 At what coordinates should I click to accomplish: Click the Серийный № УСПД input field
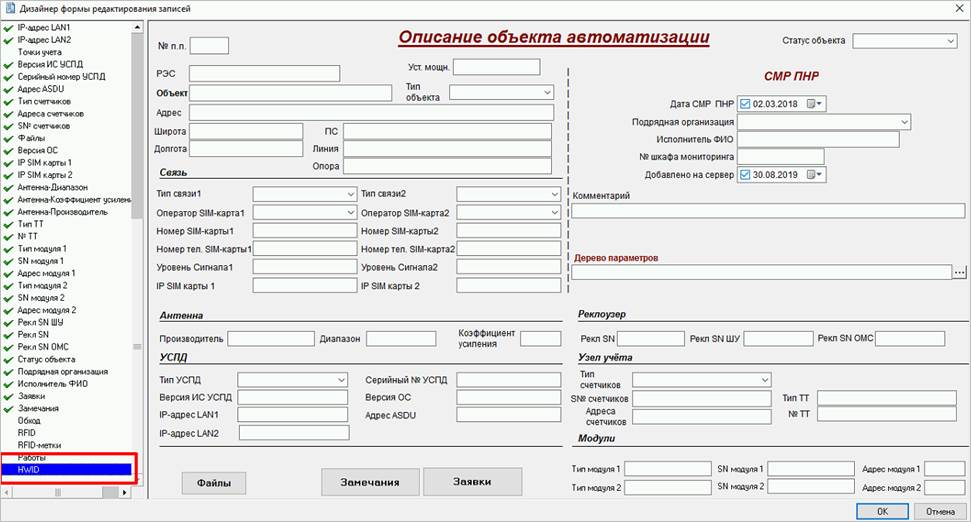508,380
